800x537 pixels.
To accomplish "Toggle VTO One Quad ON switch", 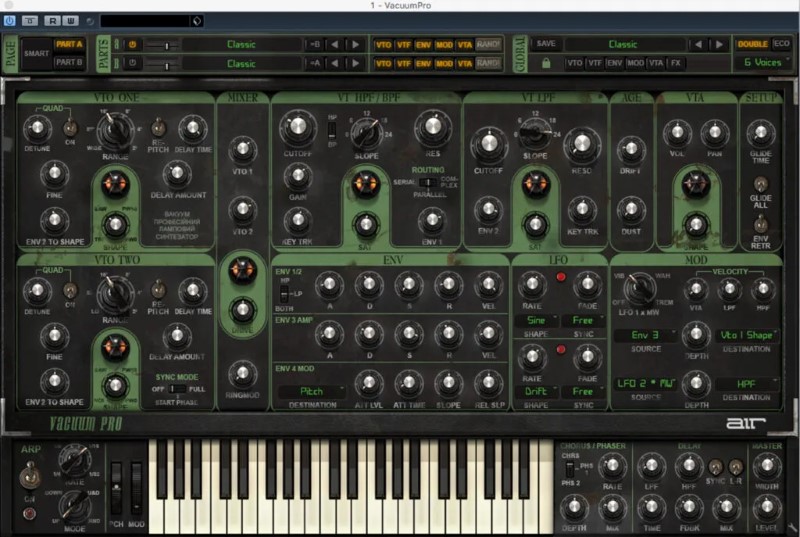I will tap(70, 128).
